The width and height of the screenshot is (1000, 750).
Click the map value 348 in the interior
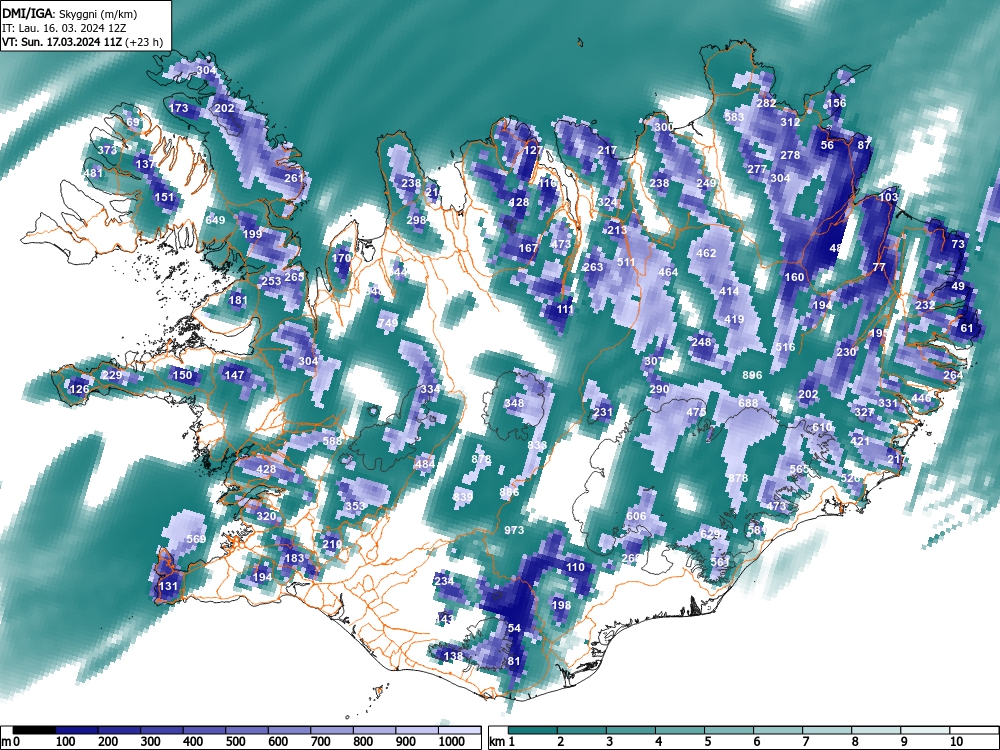pos(514,402)
